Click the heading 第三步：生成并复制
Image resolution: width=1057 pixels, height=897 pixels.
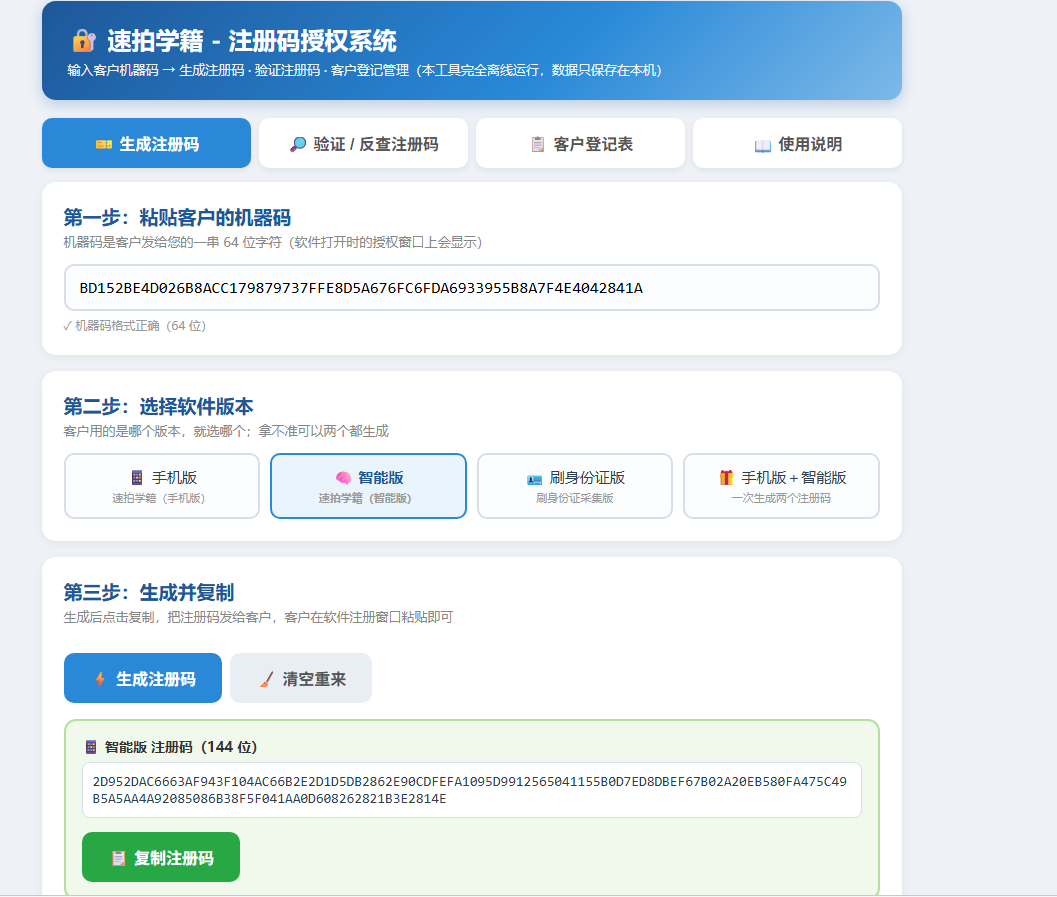[x=149, y=592]
